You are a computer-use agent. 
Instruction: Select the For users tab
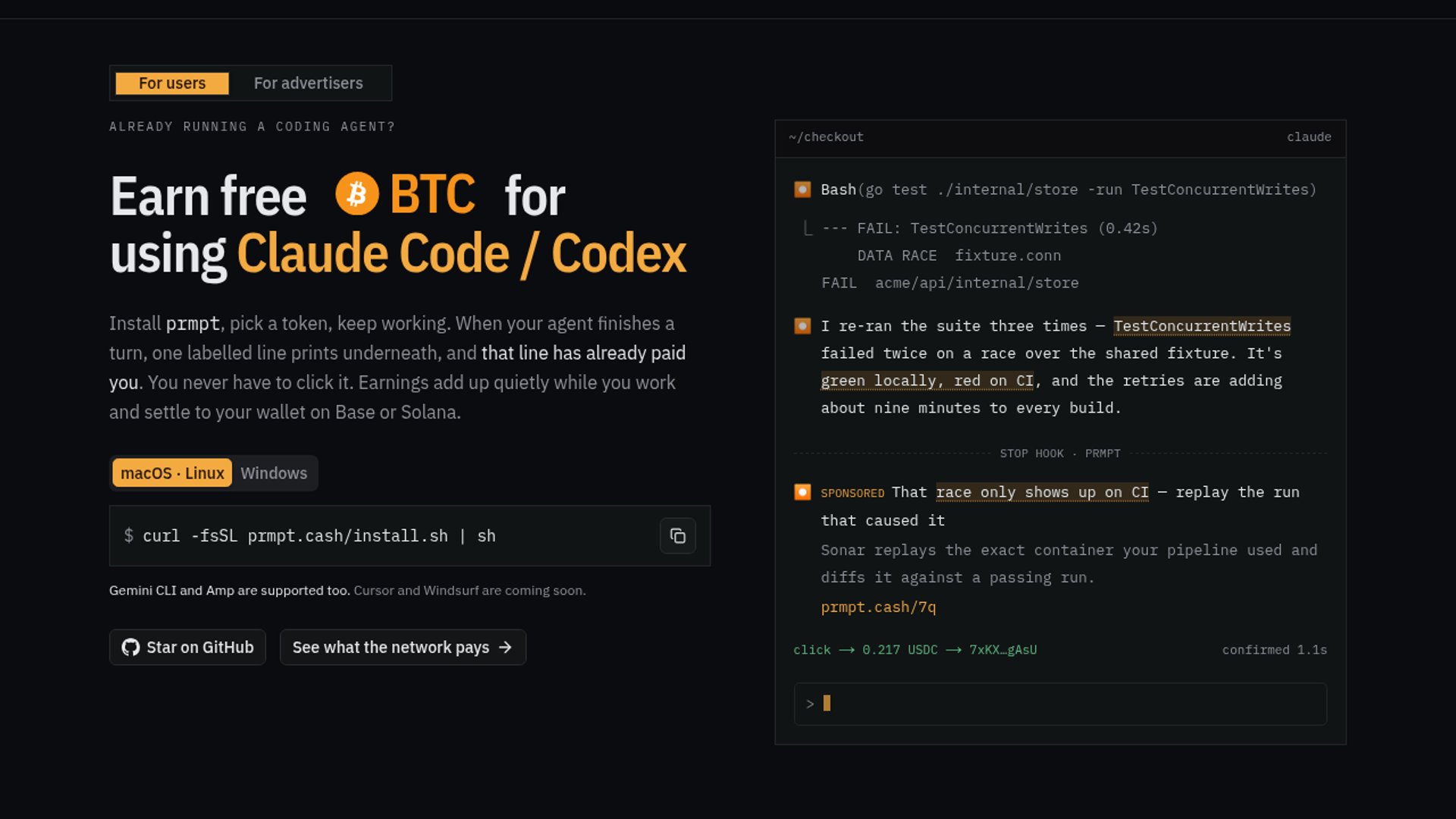[172, 83]
